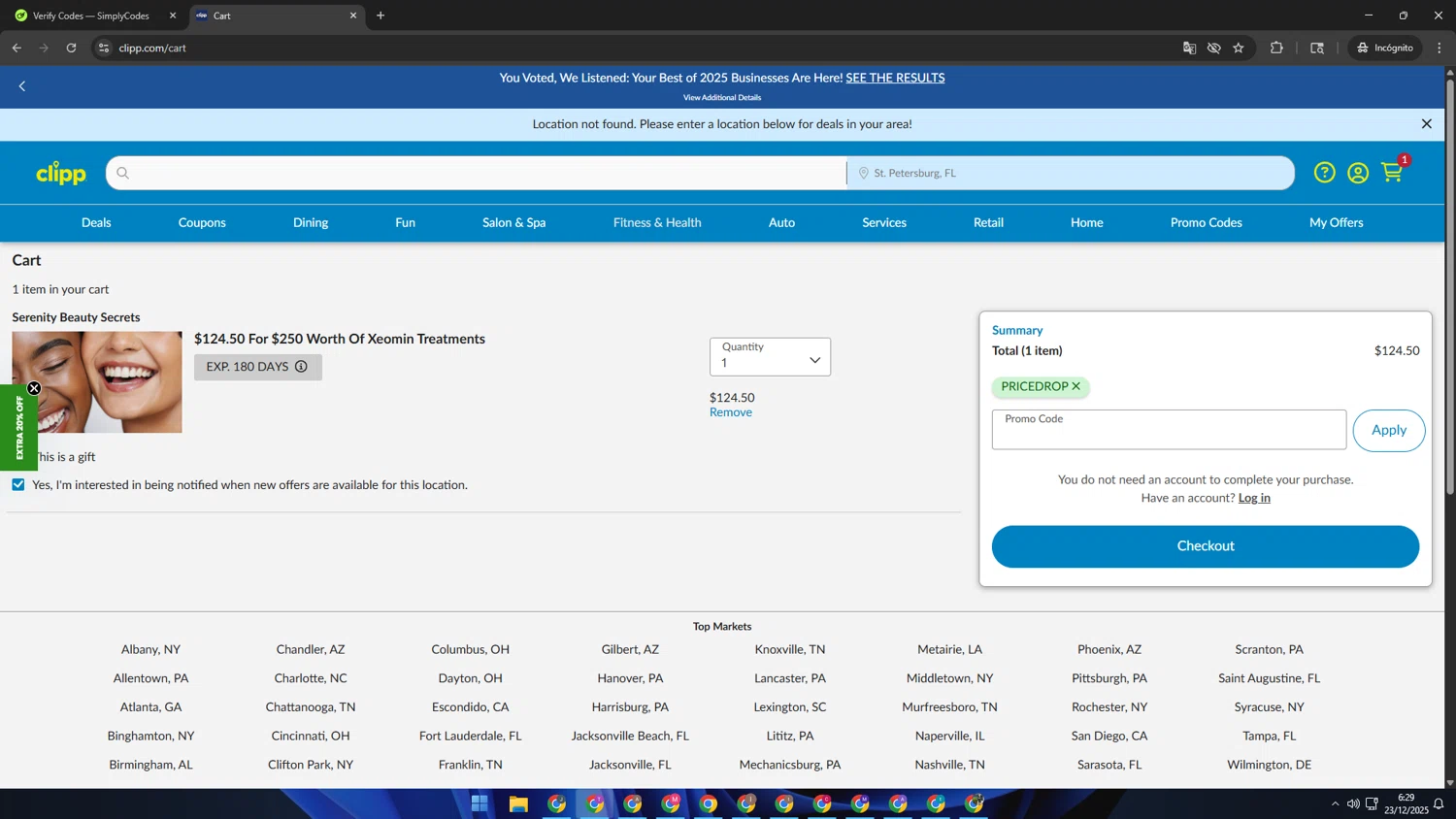Open notifications bell in system tray
This screenshot has width=1456, height=819.
(1439, 803)
